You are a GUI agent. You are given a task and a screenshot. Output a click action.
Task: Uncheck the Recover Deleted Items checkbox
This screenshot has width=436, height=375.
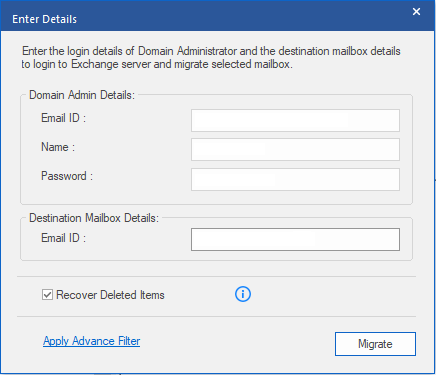(x=47, y=295)
